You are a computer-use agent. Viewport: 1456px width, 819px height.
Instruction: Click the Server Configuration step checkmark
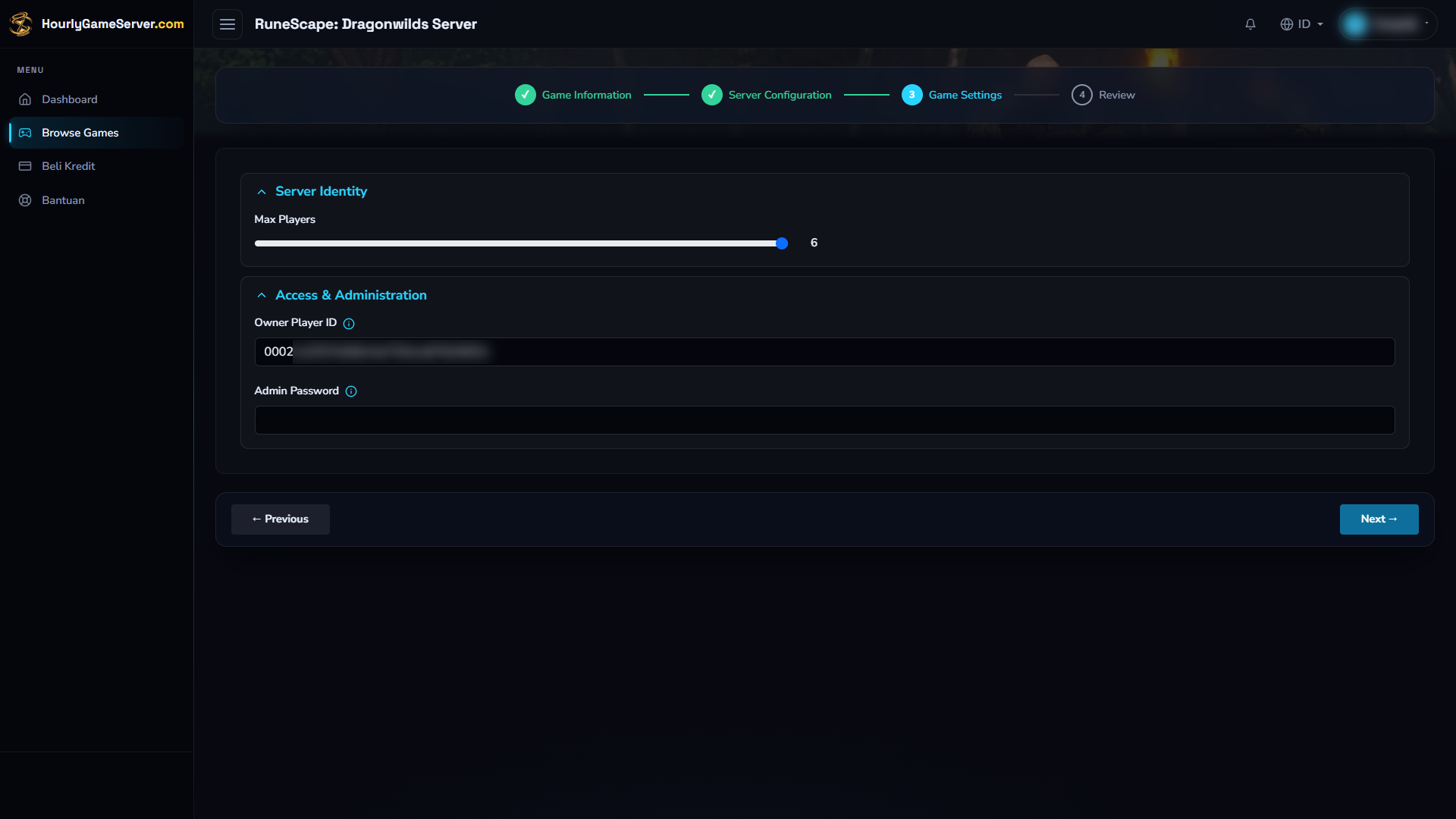[712, 95]
